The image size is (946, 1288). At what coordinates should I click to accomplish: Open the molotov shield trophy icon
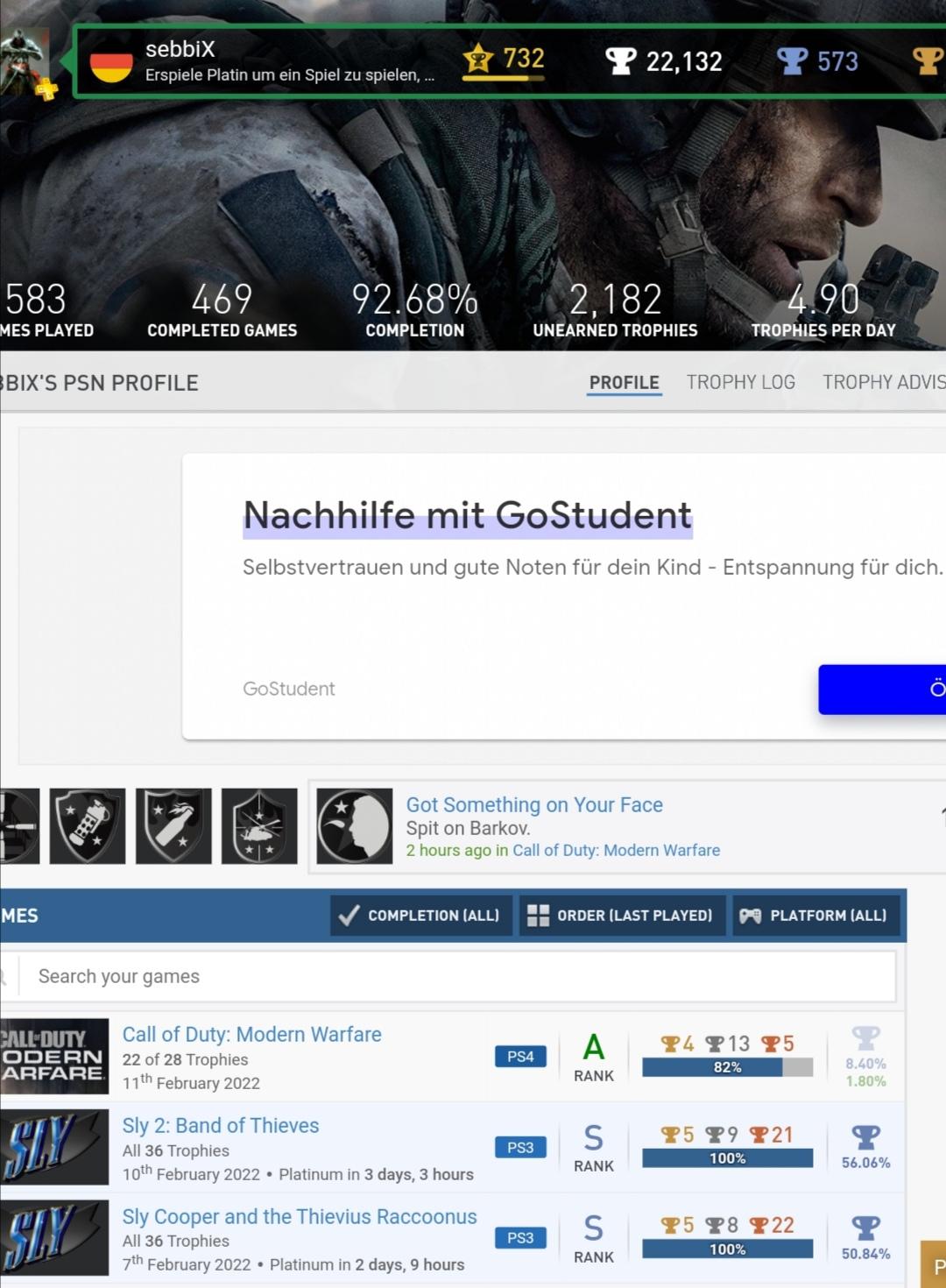point(173,826)
